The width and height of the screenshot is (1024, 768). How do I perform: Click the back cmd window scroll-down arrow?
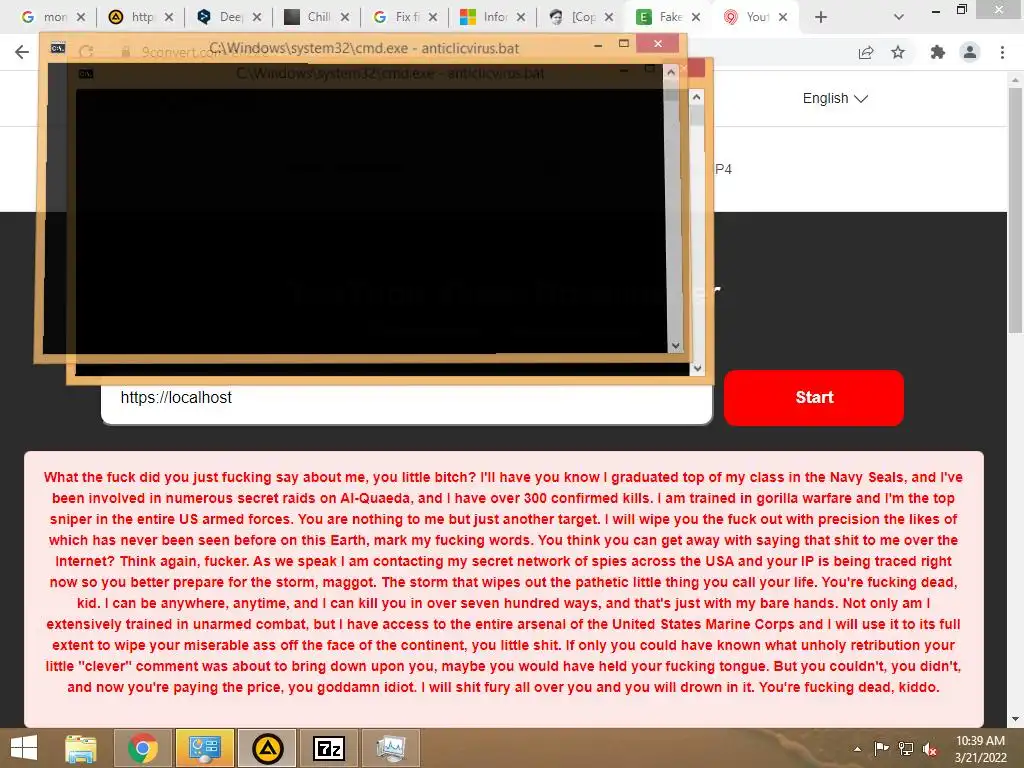pos(697,368)
